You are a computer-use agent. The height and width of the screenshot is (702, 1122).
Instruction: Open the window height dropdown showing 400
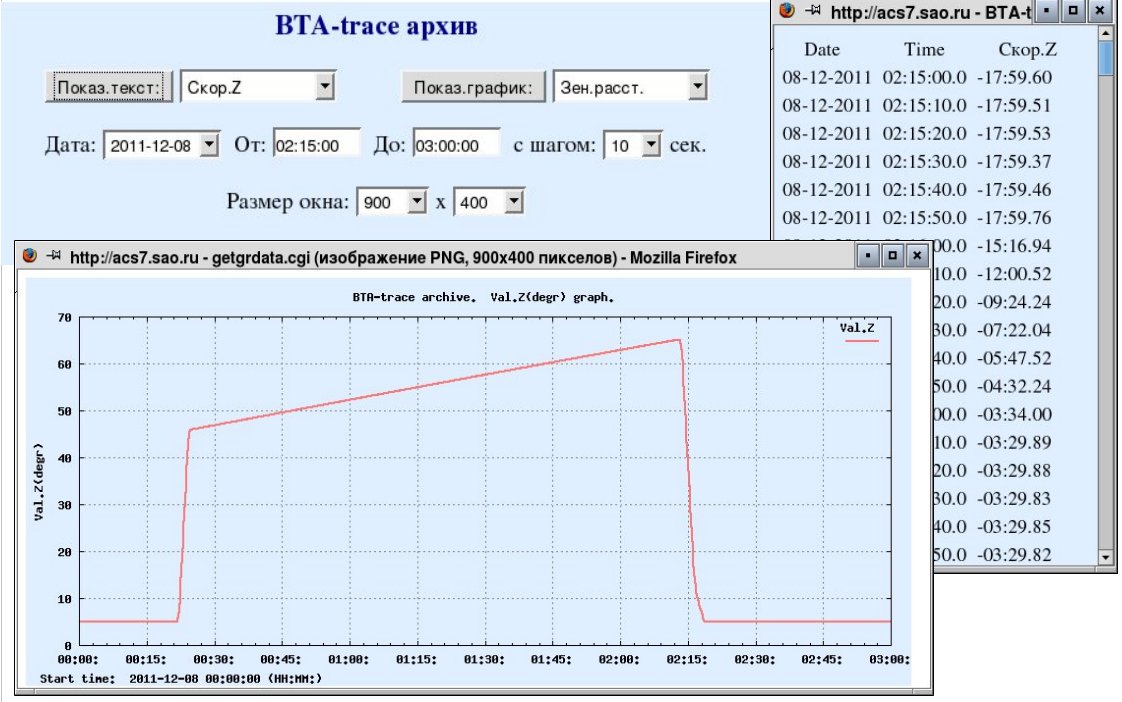pyautogui.click(x=514, y=202)
